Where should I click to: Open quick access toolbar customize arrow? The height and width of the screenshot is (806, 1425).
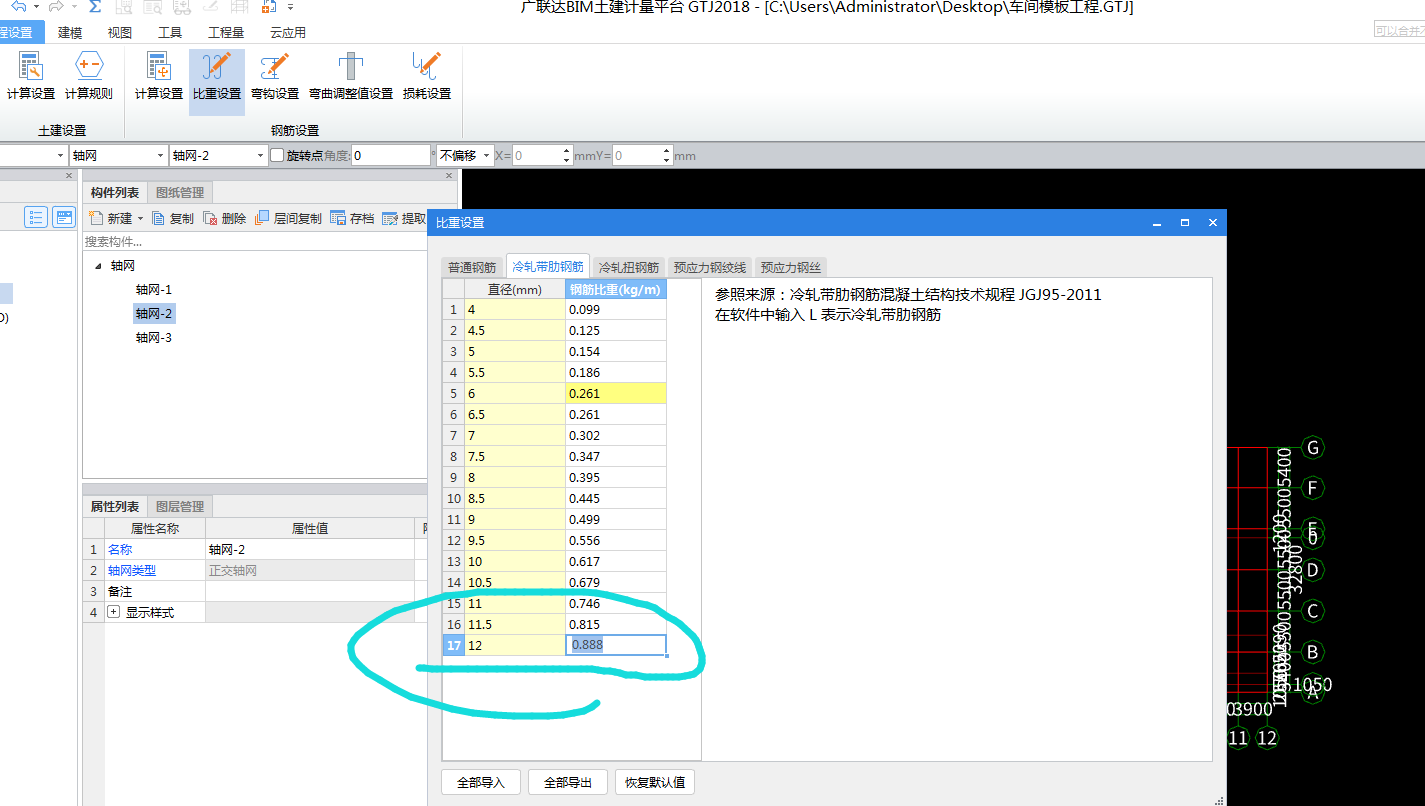click(290, 6)
